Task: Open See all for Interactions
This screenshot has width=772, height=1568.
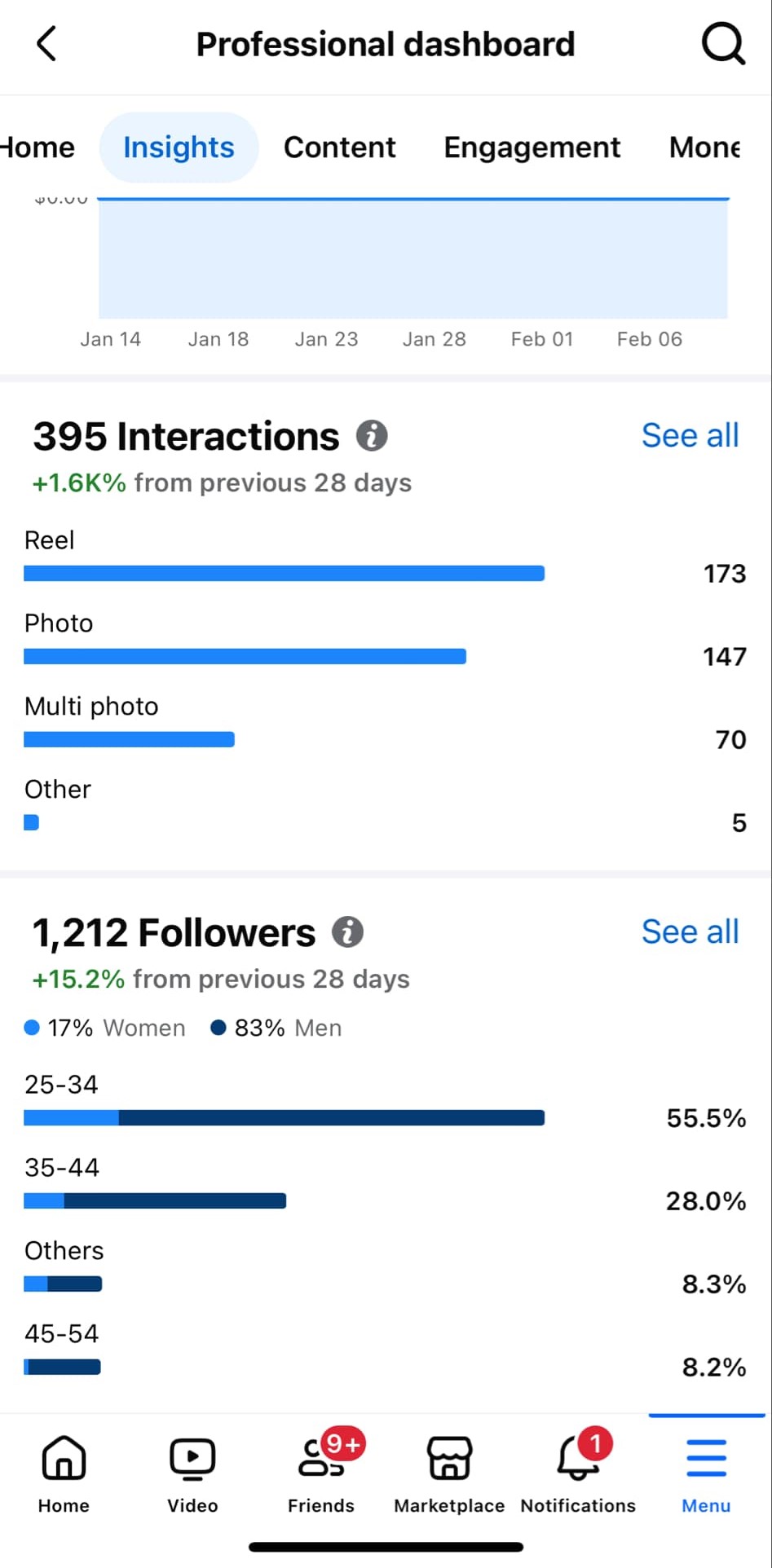Action: (x=690, y=436)
